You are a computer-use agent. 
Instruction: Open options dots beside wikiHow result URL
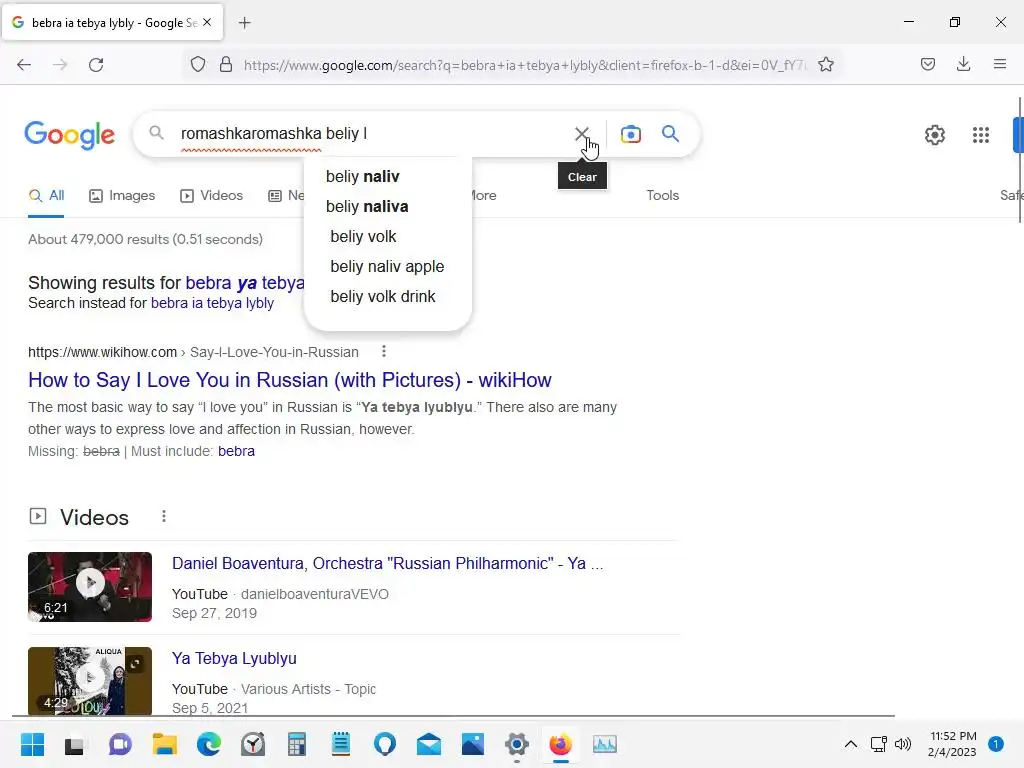coord(384,351)
